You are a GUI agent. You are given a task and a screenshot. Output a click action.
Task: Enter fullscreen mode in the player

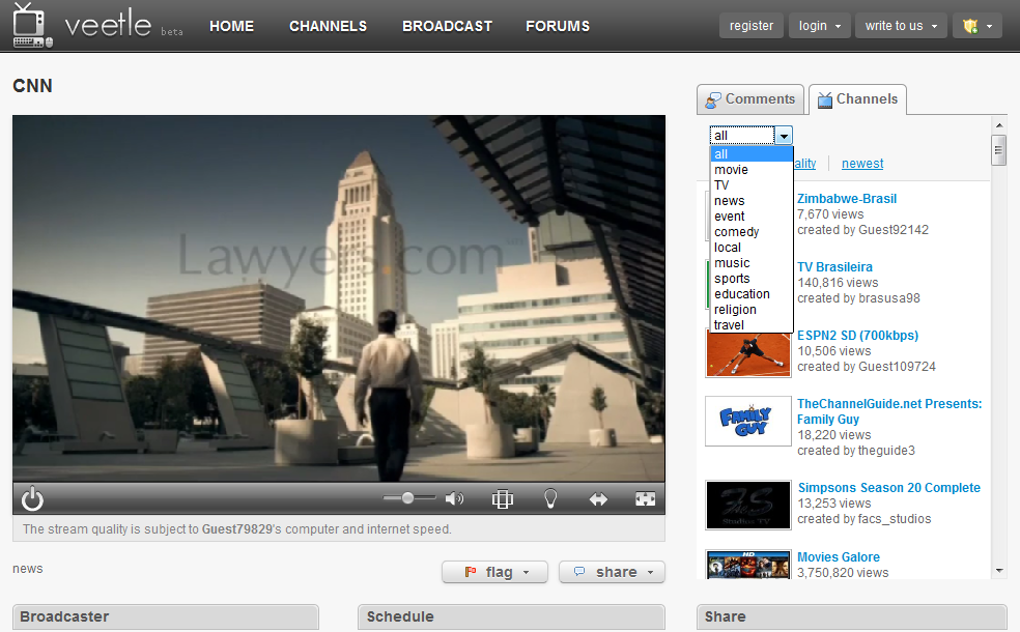(645, 499)
